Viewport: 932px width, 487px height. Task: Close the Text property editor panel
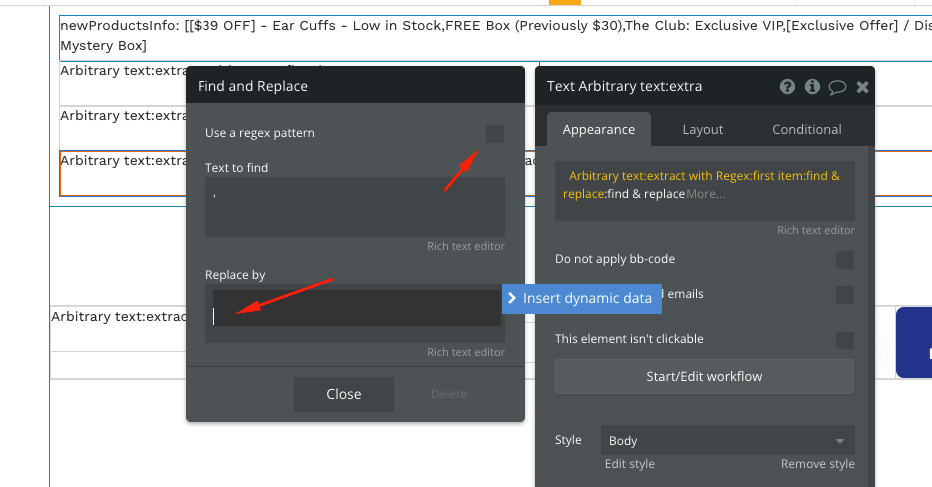(862, 87)
